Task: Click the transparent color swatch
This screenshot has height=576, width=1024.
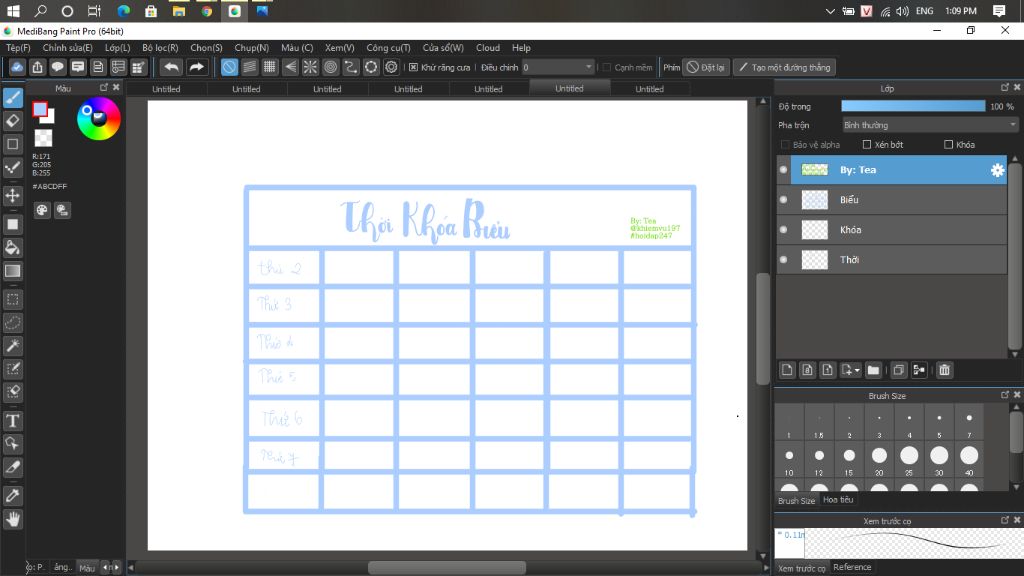Action: coord(43,138)
